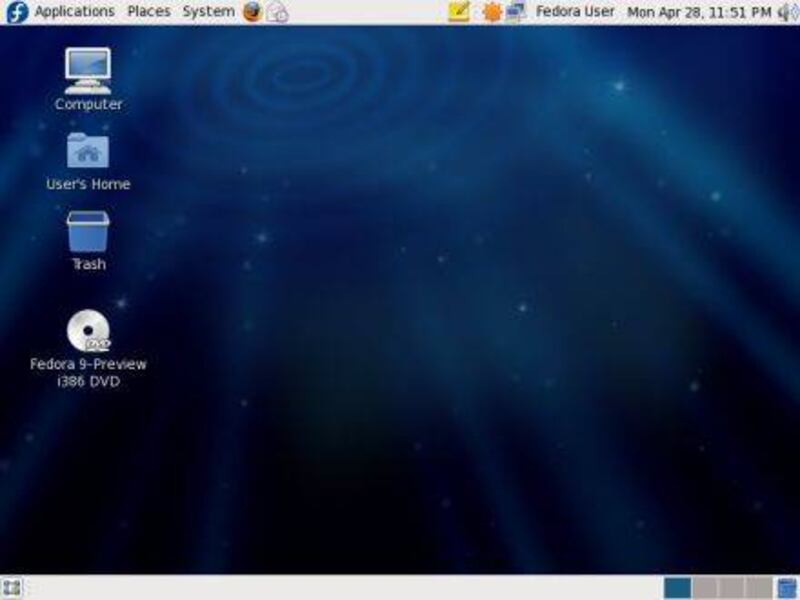Toggle Show Desktop button in bottom panel

pos(12,588)
